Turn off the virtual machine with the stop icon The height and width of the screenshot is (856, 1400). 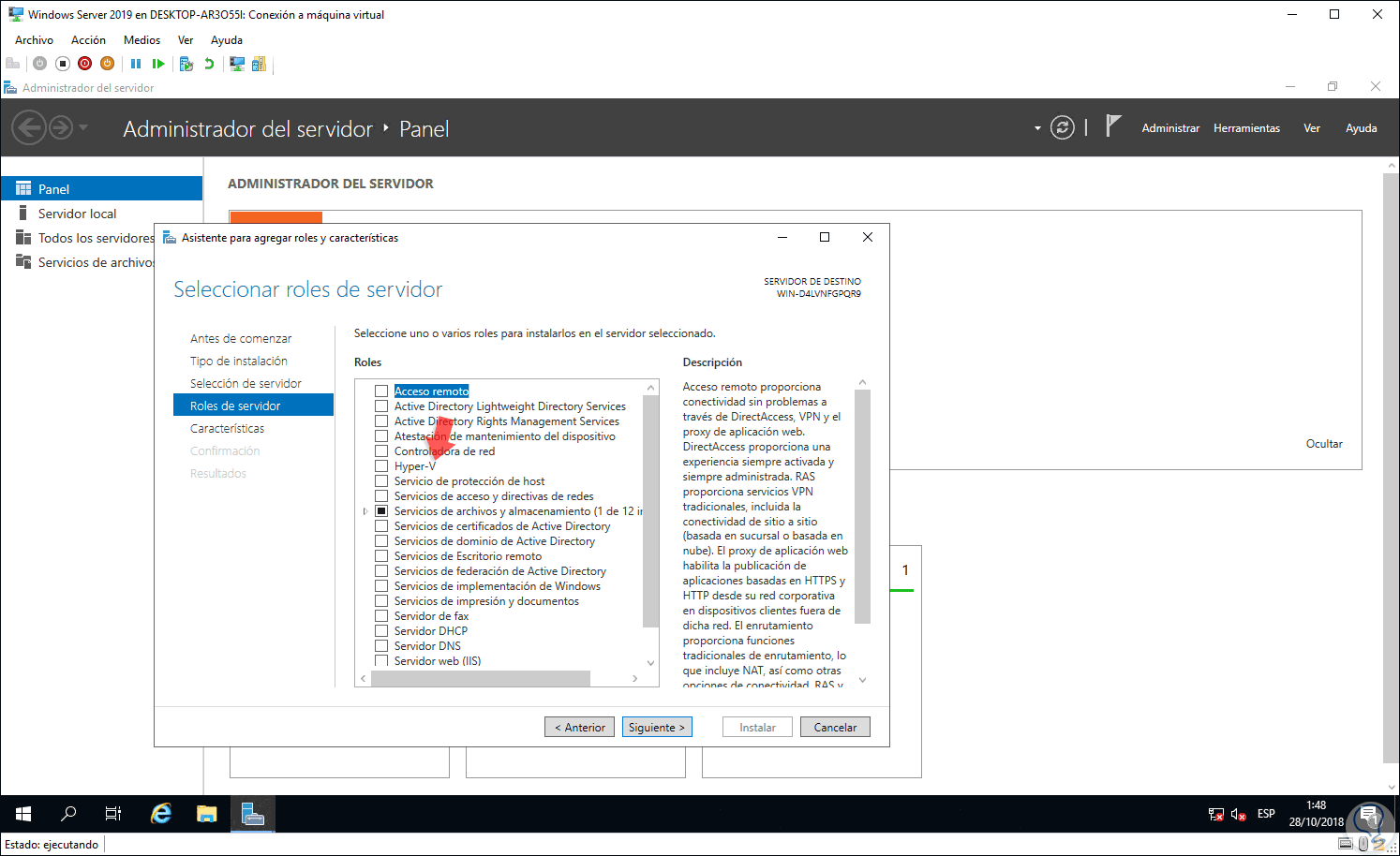coord(63,64)
